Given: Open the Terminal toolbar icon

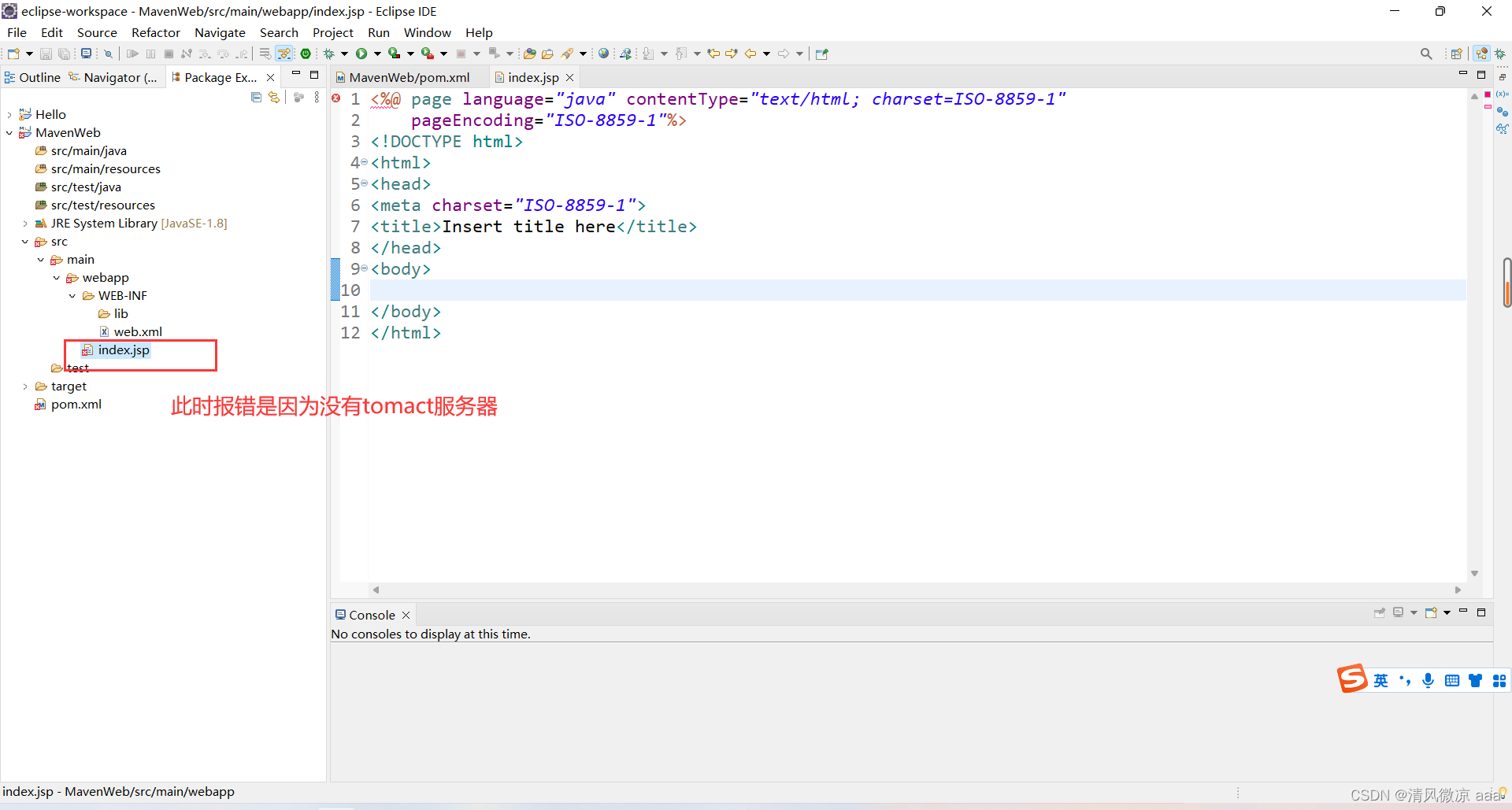Looking at the screenshot, I should 86,54.
